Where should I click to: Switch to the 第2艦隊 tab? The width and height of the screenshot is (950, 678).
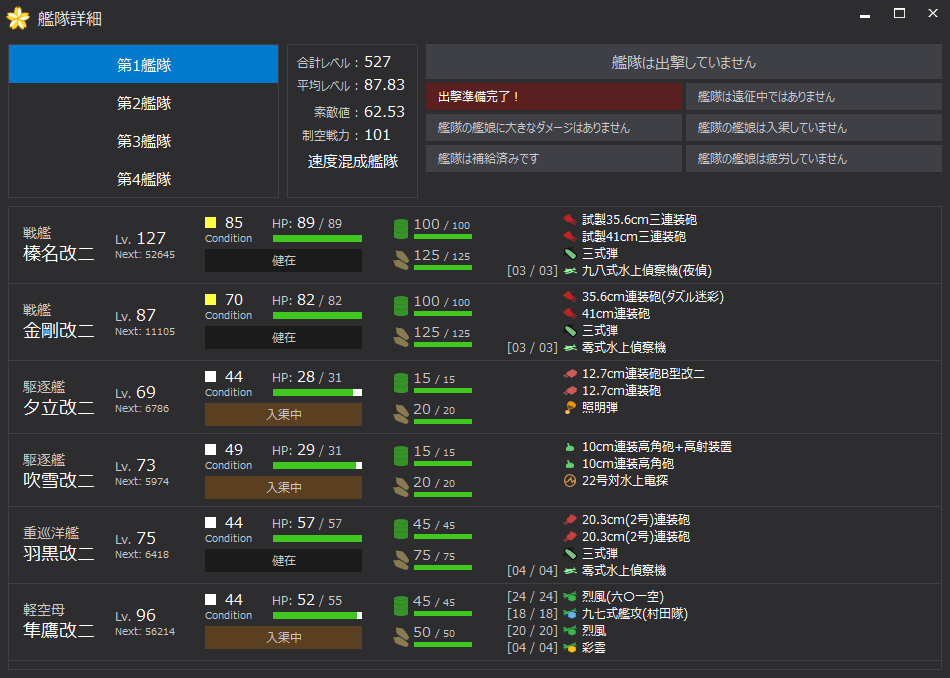pyautogui.click(x=144, y=103)
